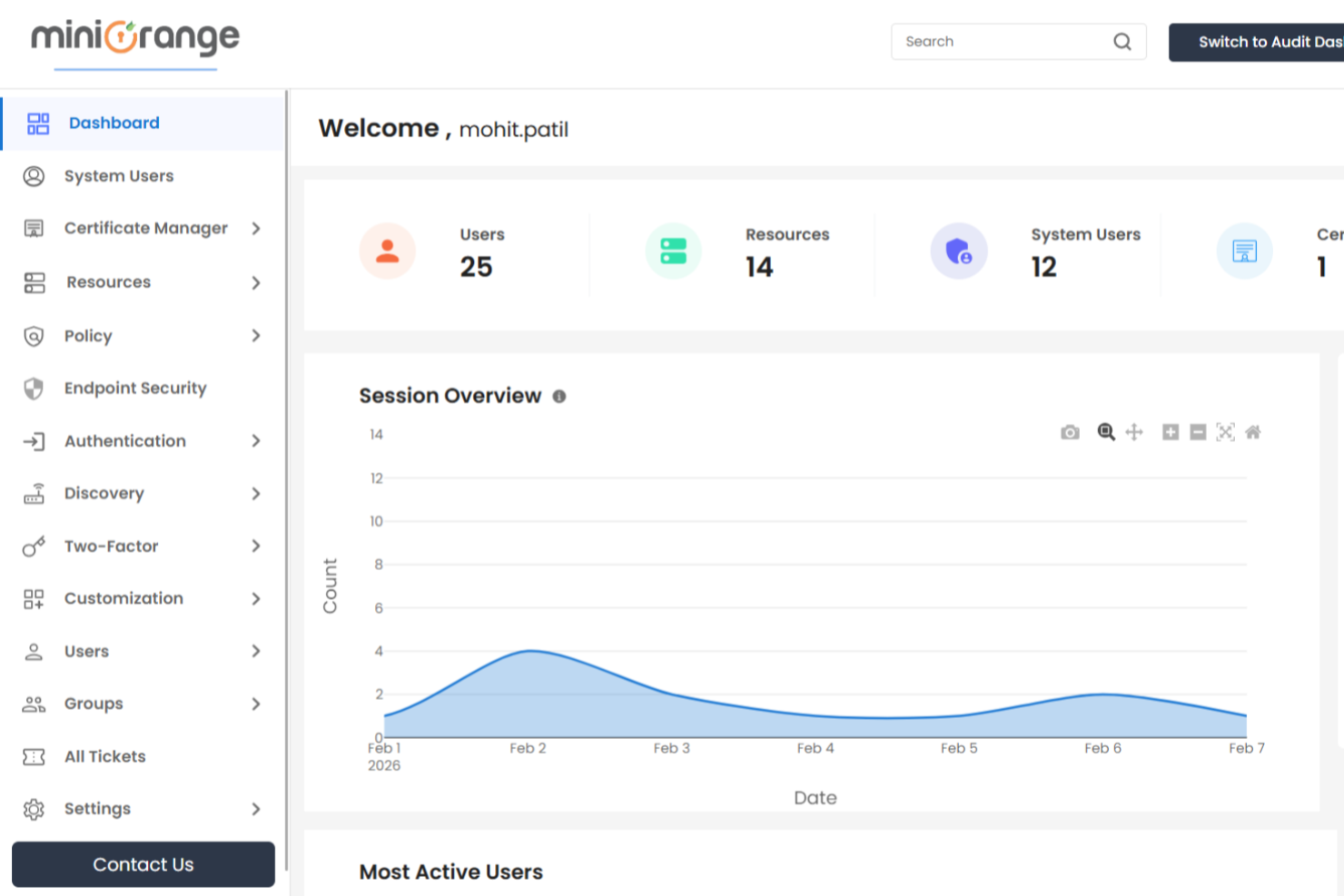Reset the session chart axes with the home icon
The height and width of the screenshot is (896, 1344).
(1253, 432)
